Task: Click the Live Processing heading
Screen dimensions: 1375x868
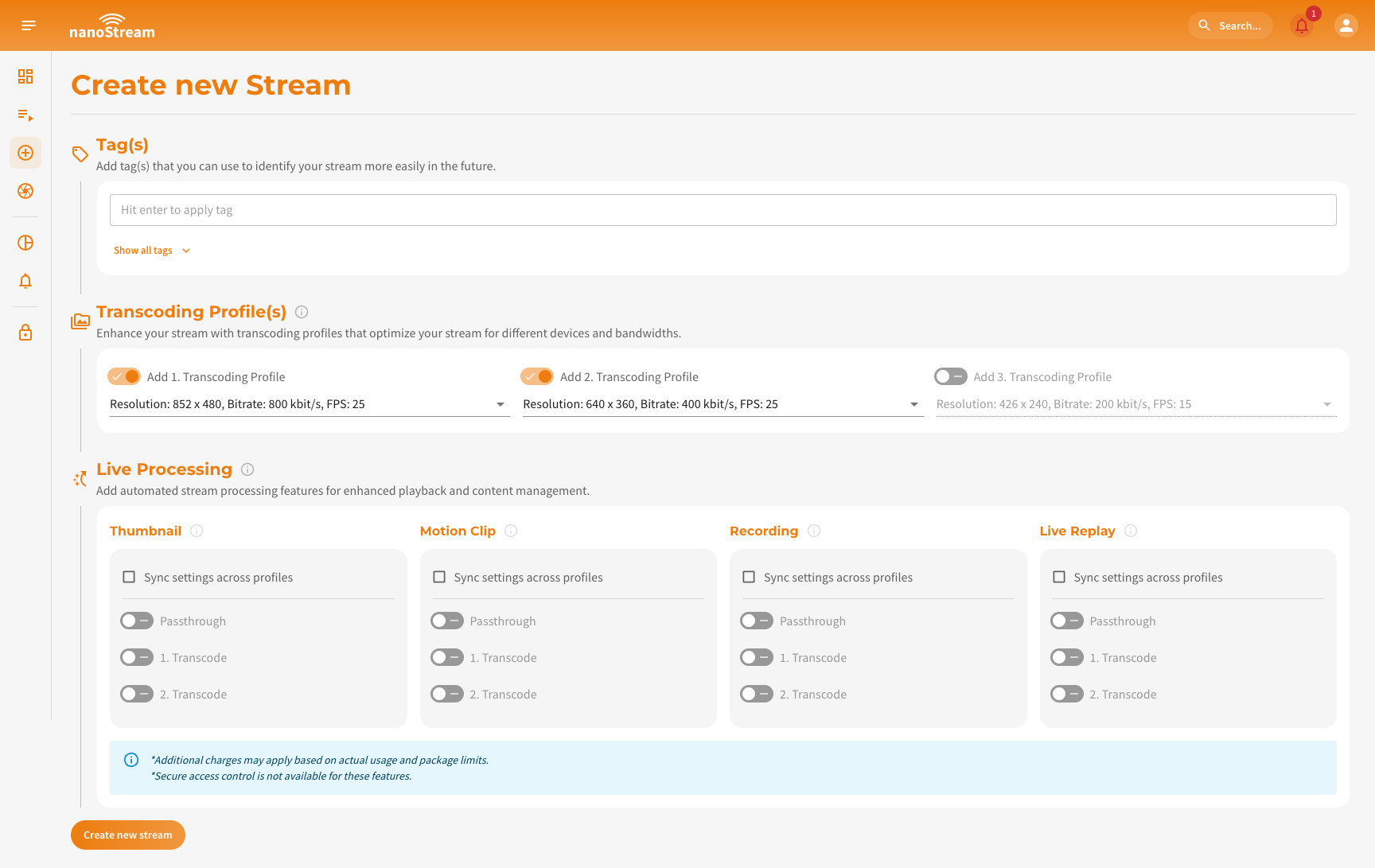Action: click(x=164, y=469)
